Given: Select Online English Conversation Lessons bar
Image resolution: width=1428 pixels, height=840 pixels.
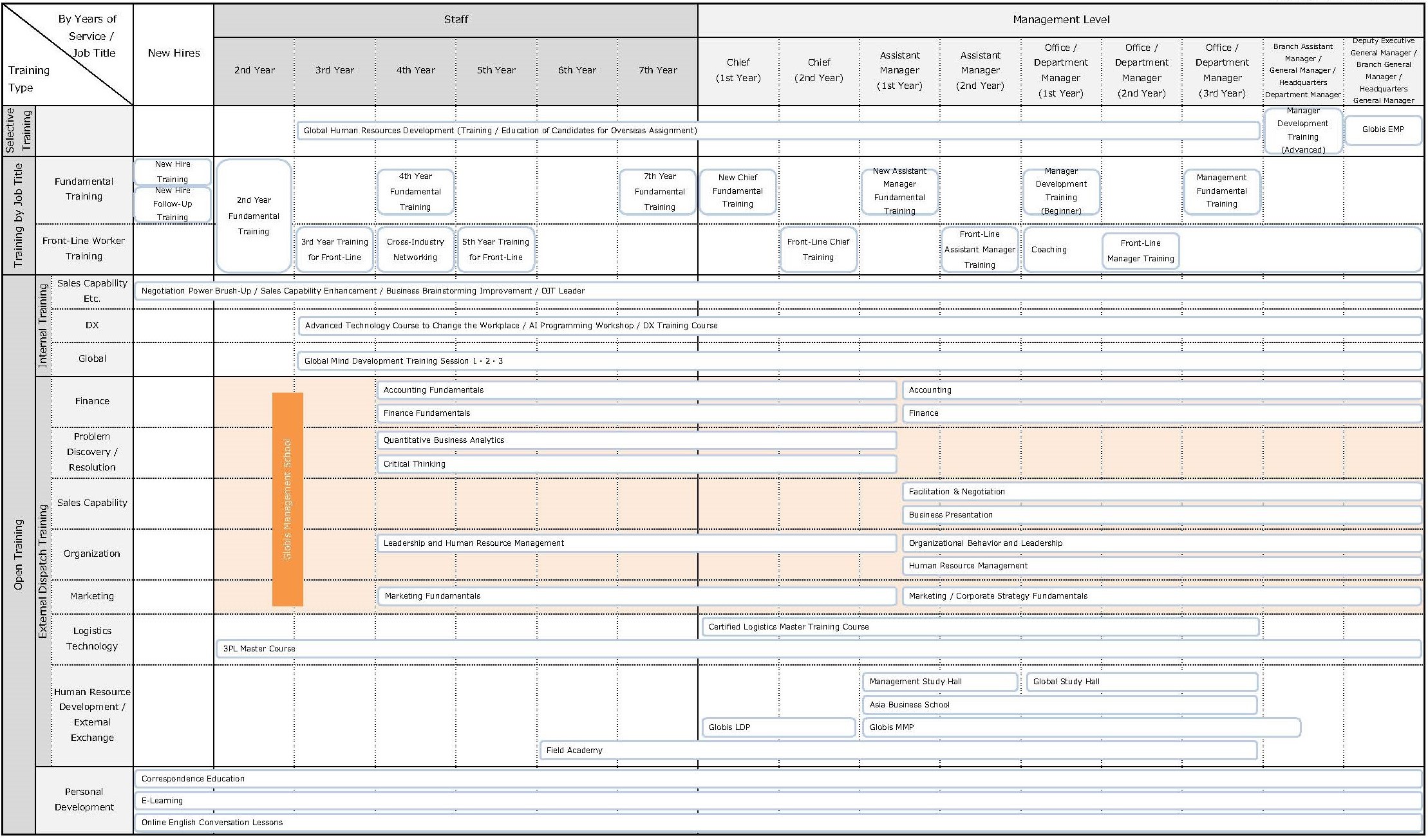Looking at the screenshot, I should [778, 823].
